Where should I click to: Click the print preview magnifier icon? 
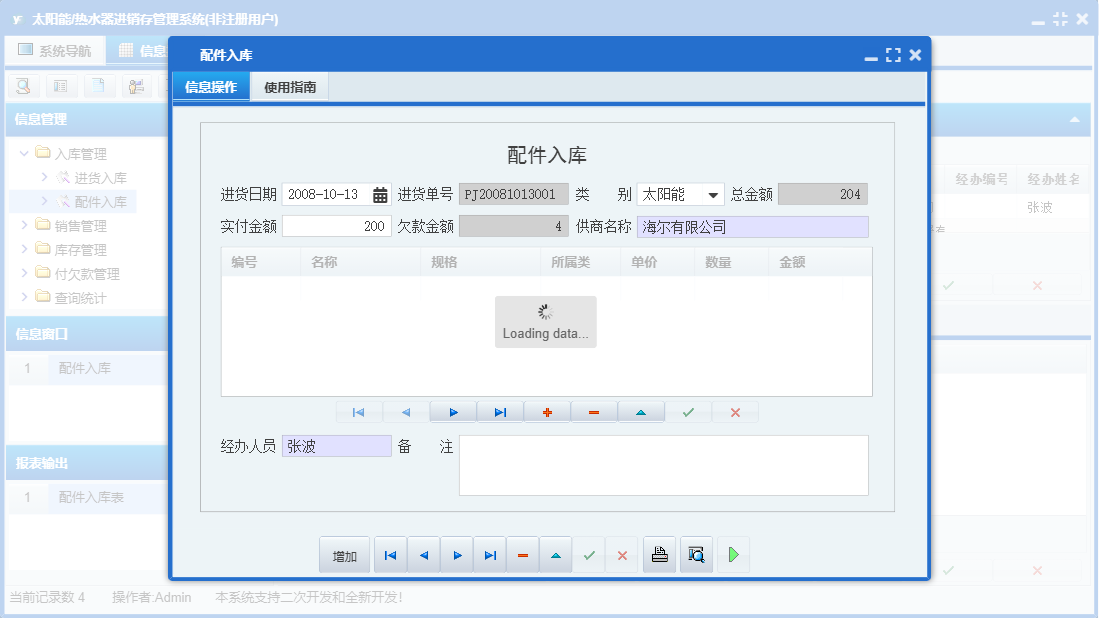(696, 554)
